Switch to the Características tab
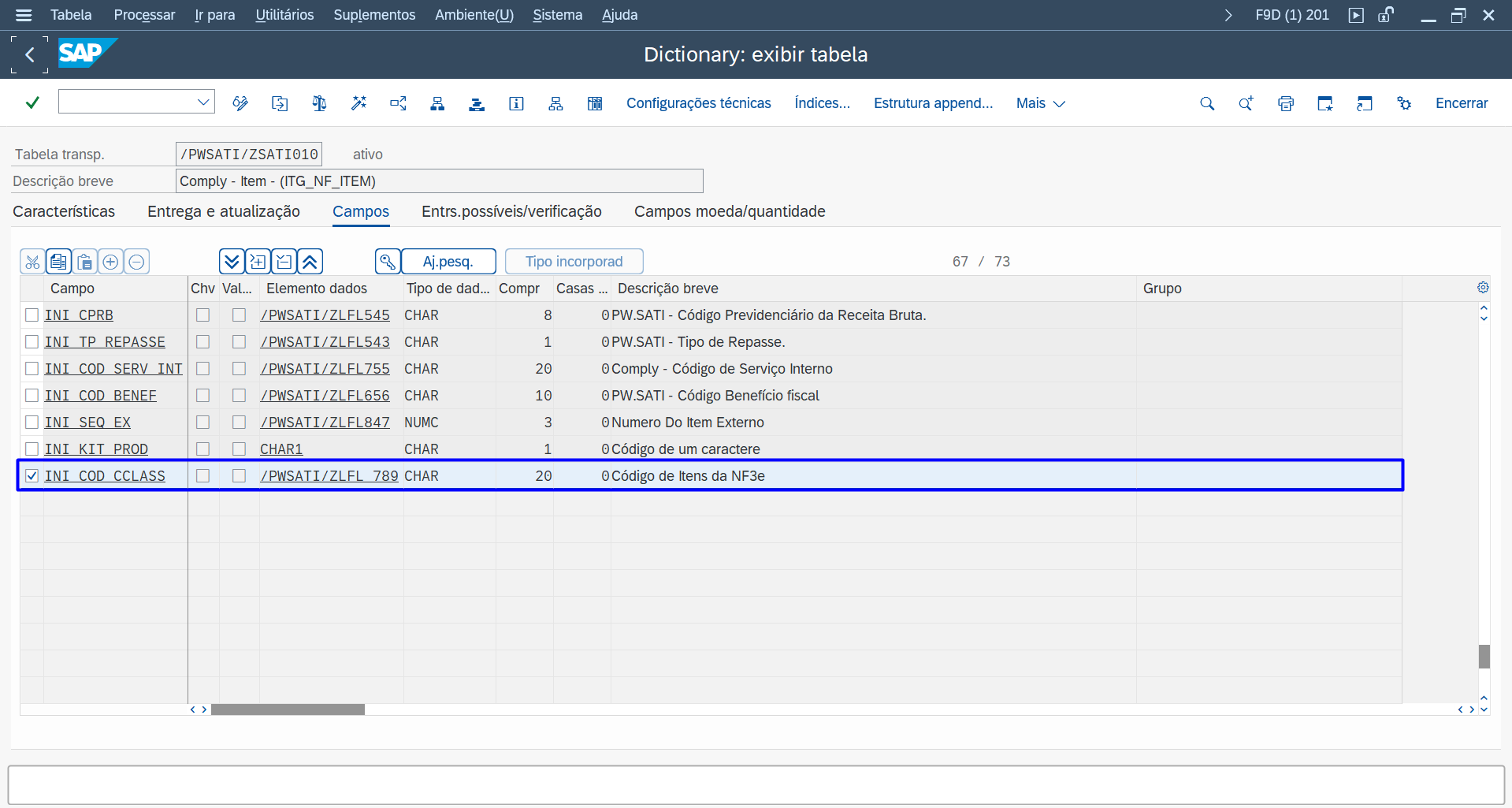Viewport: 1512px width, 808px height. (64, 211)
